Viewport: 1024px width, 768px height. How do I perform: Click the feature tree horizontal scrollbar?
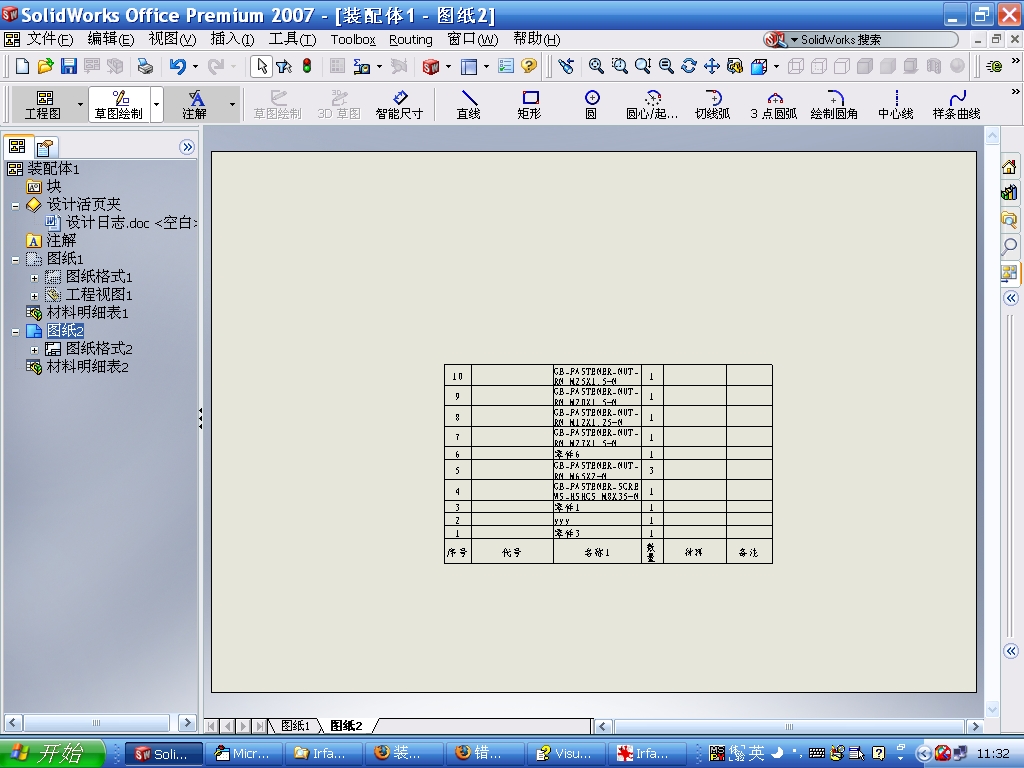(x=97, y=723)
